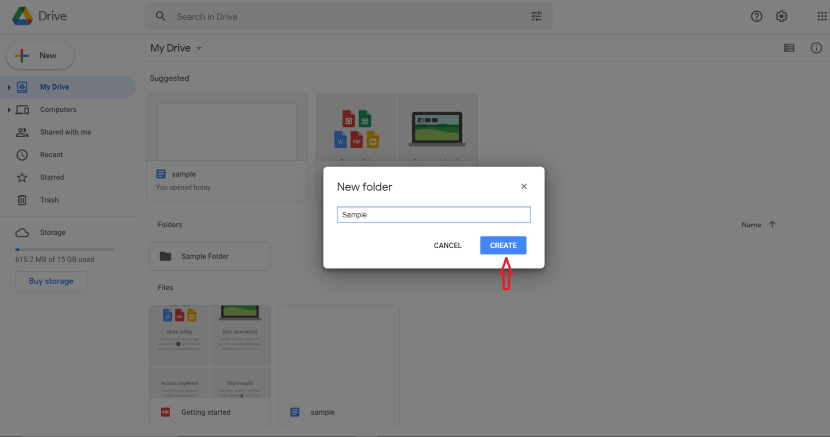Open the Google apps grid icon
830x437 pixels.
click(822, 16)
